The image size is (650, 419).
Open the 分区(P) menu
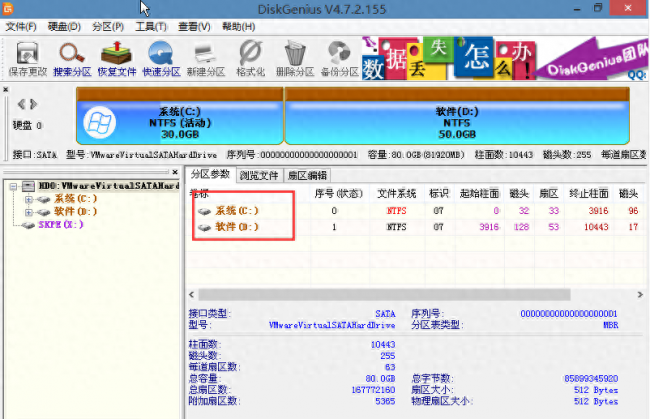click(x=108, y=27)
